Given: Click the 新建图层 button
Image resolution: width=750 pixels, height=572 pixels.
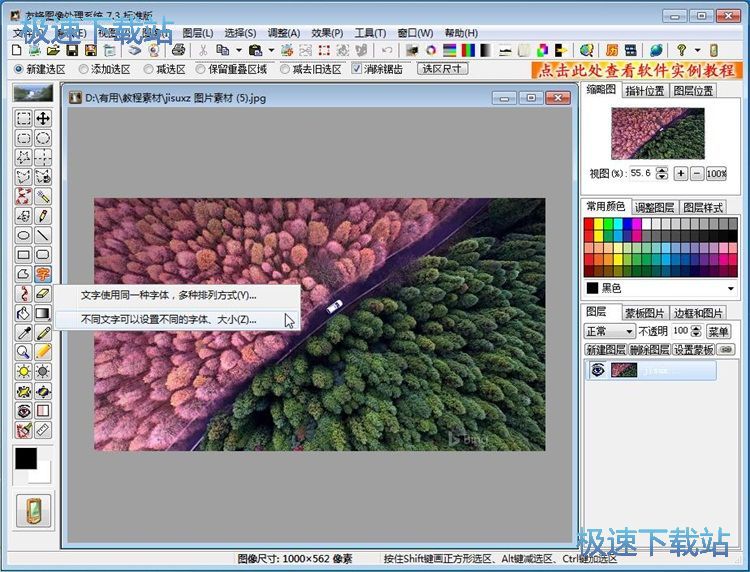Looking at the screenshot, I should (x=604, y=350).
